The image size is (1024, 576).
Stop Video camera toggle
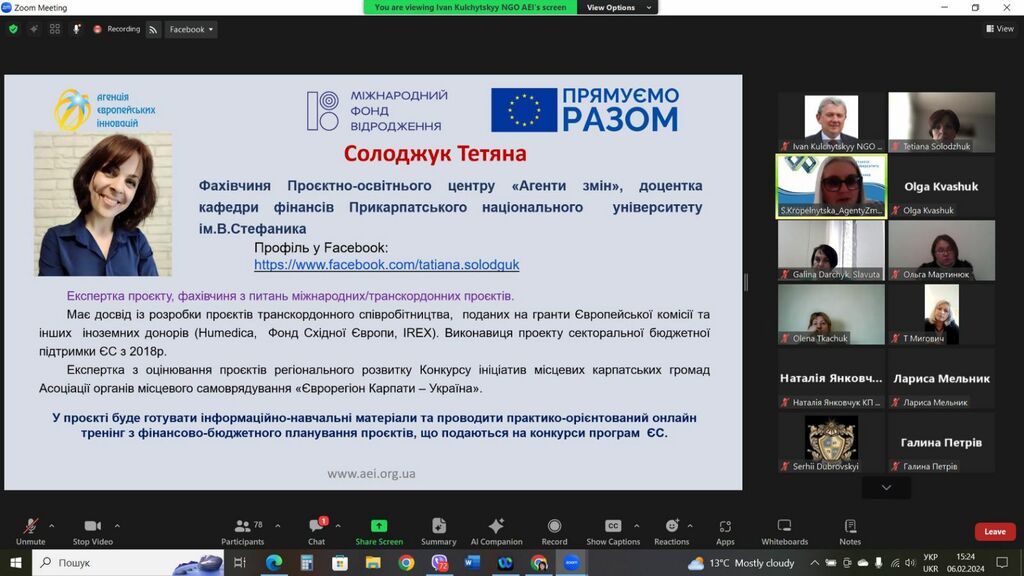pyautogui.click(x=93, y=532)
